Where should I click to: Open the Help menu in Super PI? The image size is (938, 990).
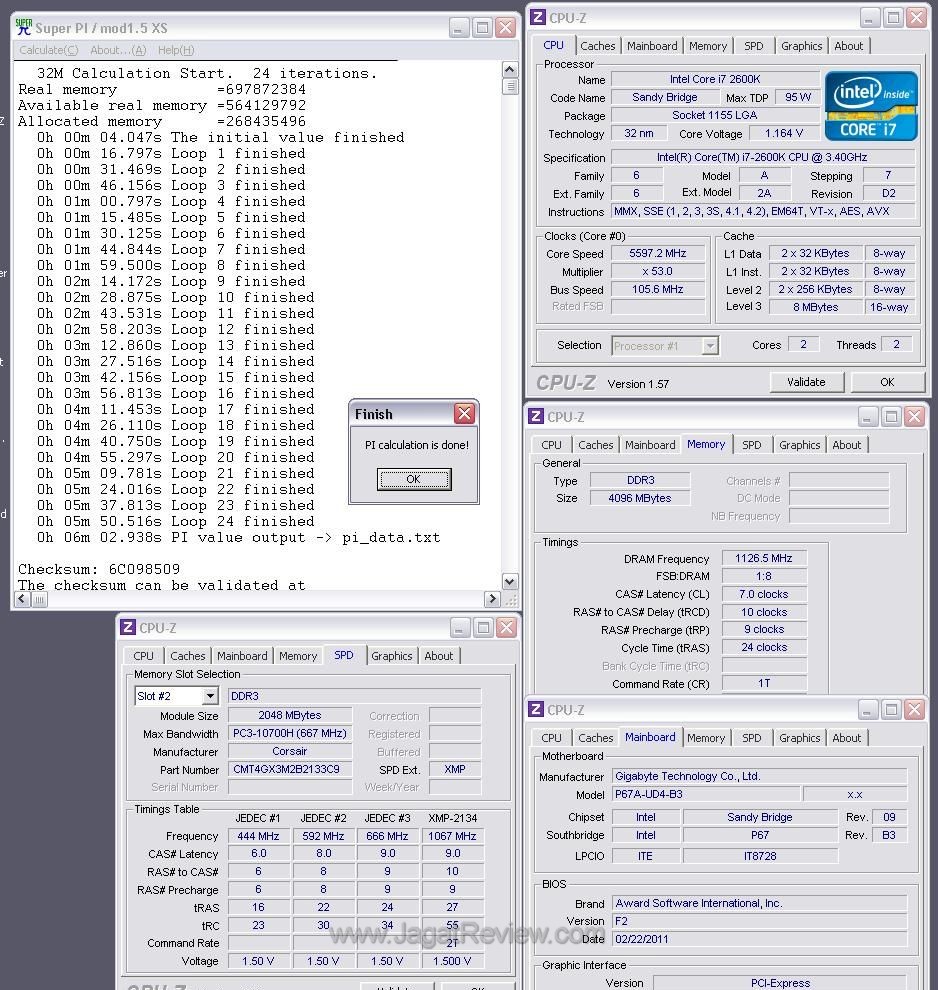[176, 50]
